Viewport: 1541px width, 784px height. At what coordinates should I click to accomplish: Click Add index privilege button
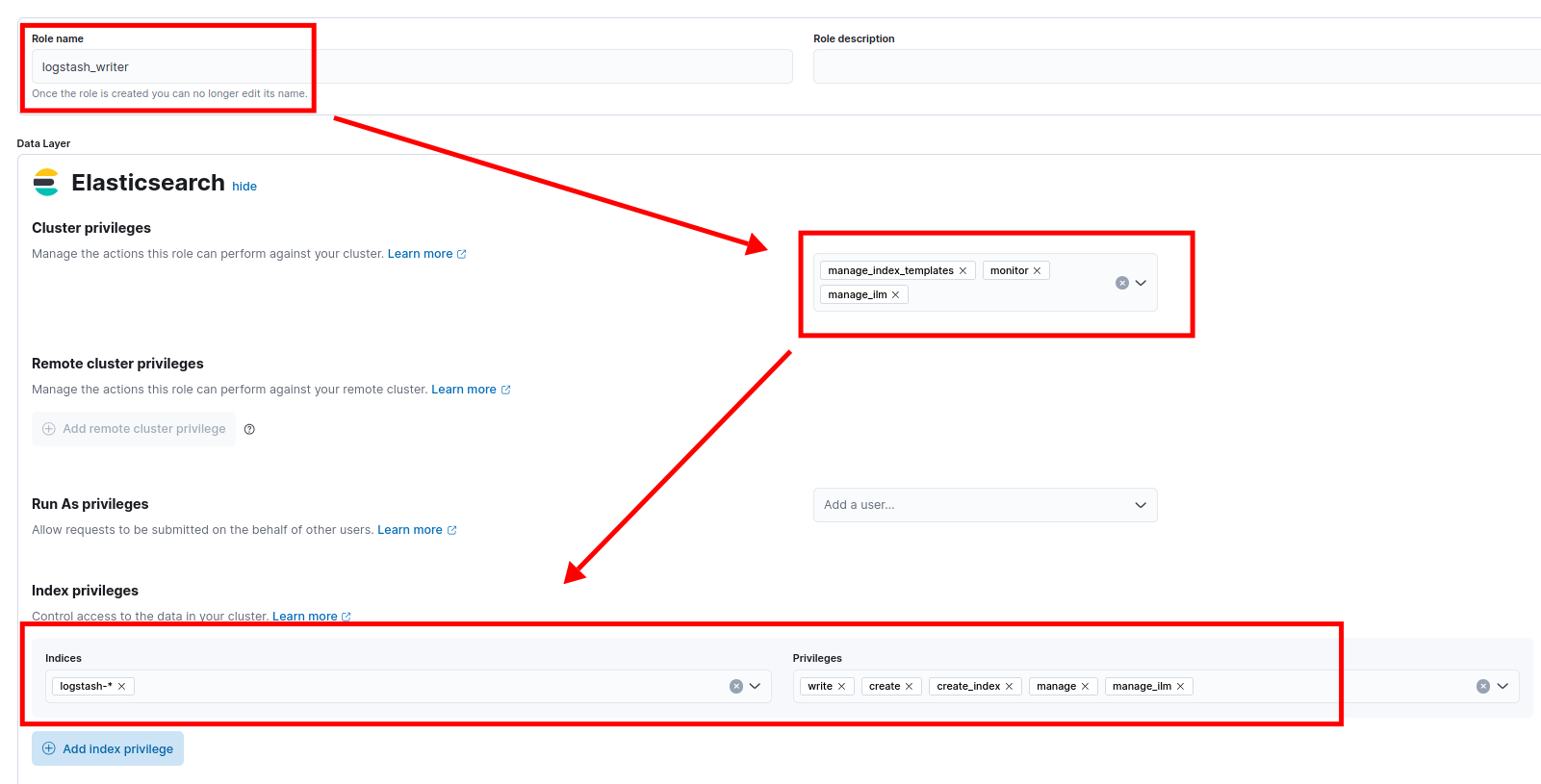[x=108, y=748]
